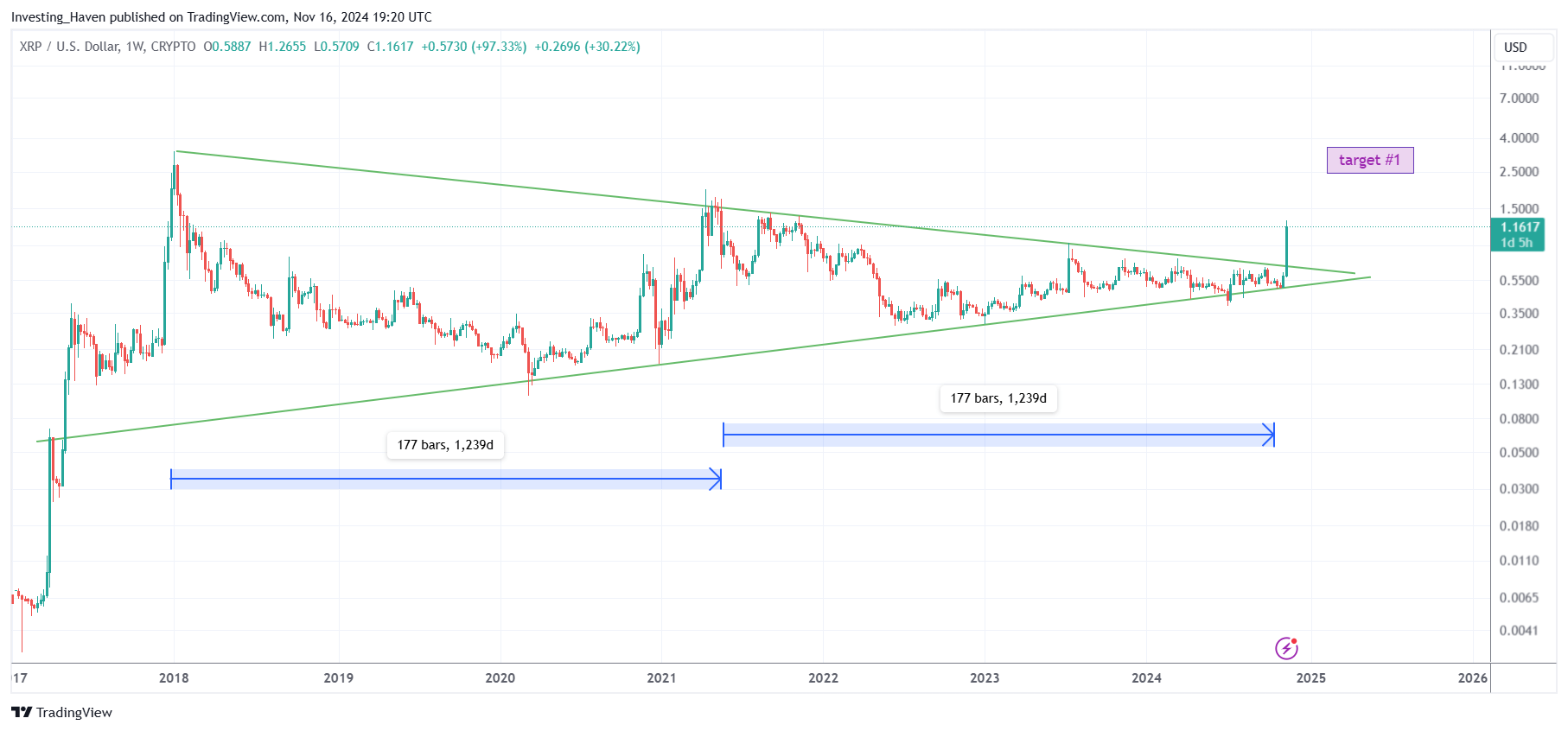Click the 0.0041 price axis label
The image size is (1568, 731).
[1520, 631]
